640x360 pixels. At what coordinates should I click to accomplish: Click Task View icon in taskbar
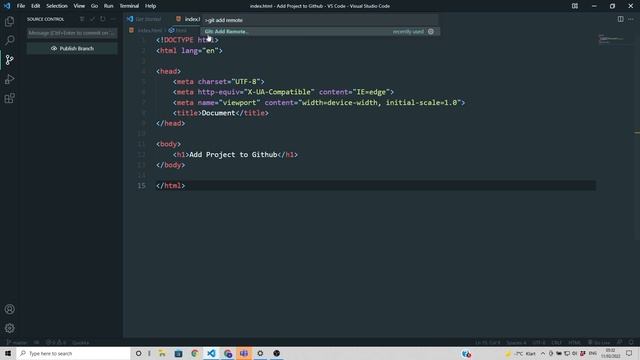point(149,353)
